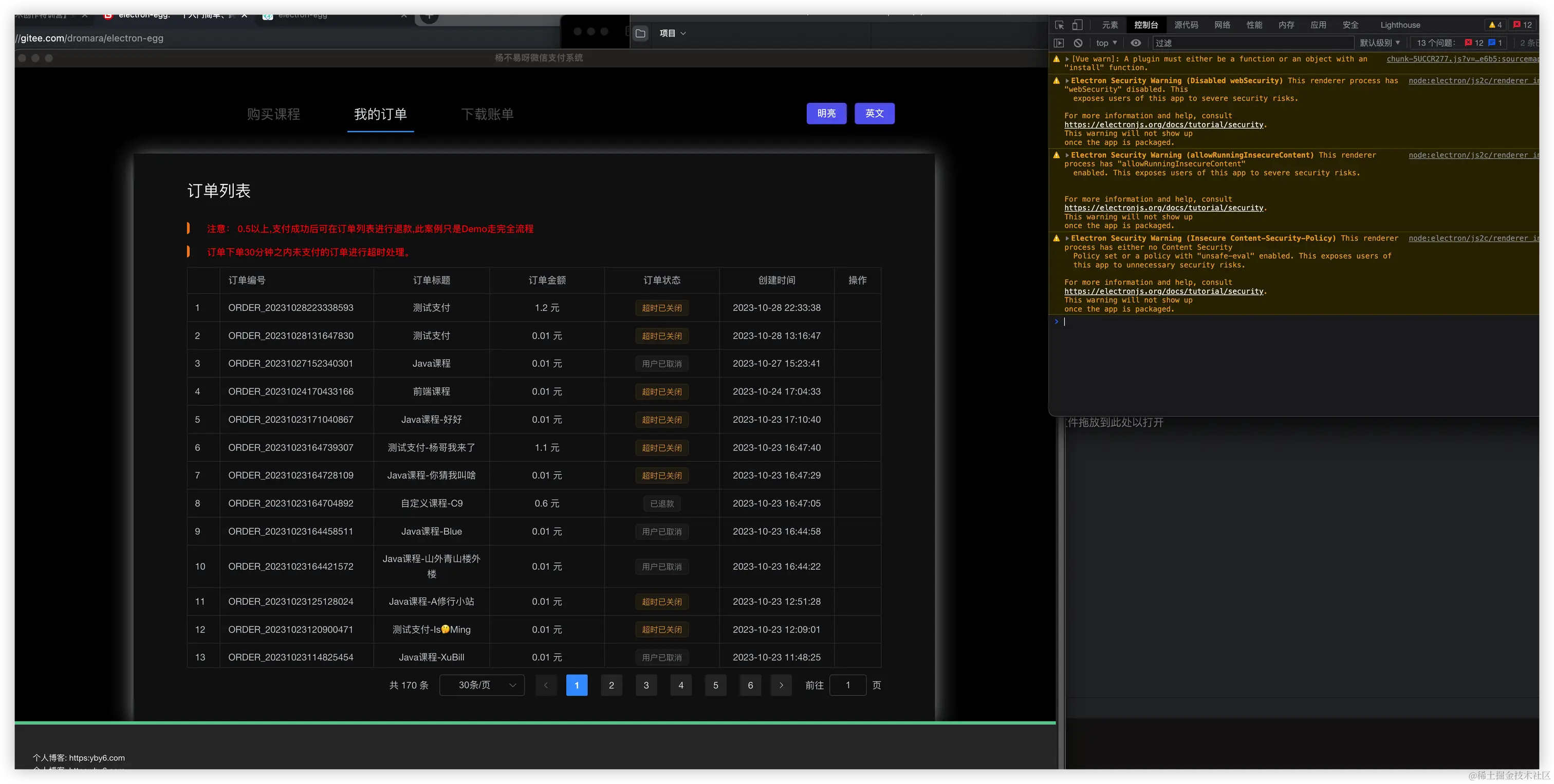The width and height of the screenshot is (1554, 784).
Task: Open the 30条/页 page size dropdown
Action: (482, 685)
